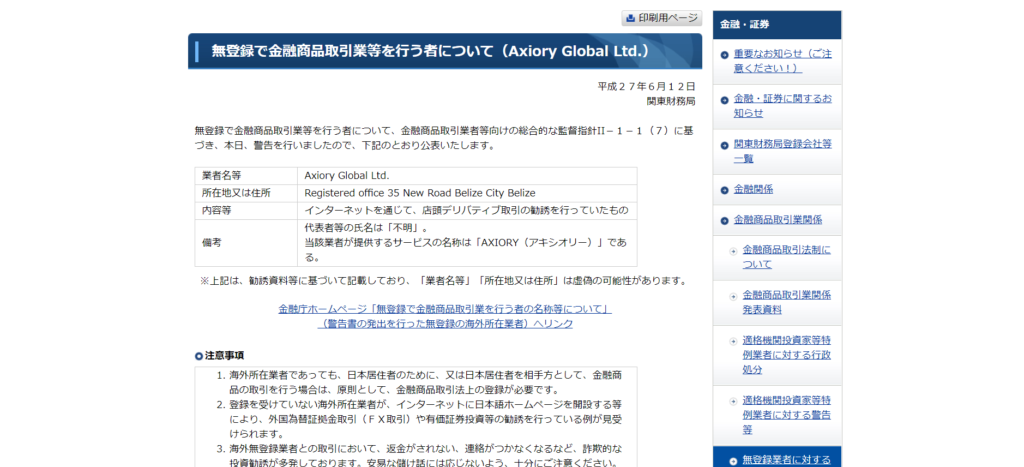The width and height of the screenshot is (1024, 467).
Task: Click the intro paragraph starting 無登録で金融商品取引業等
Action: point(443,138)
